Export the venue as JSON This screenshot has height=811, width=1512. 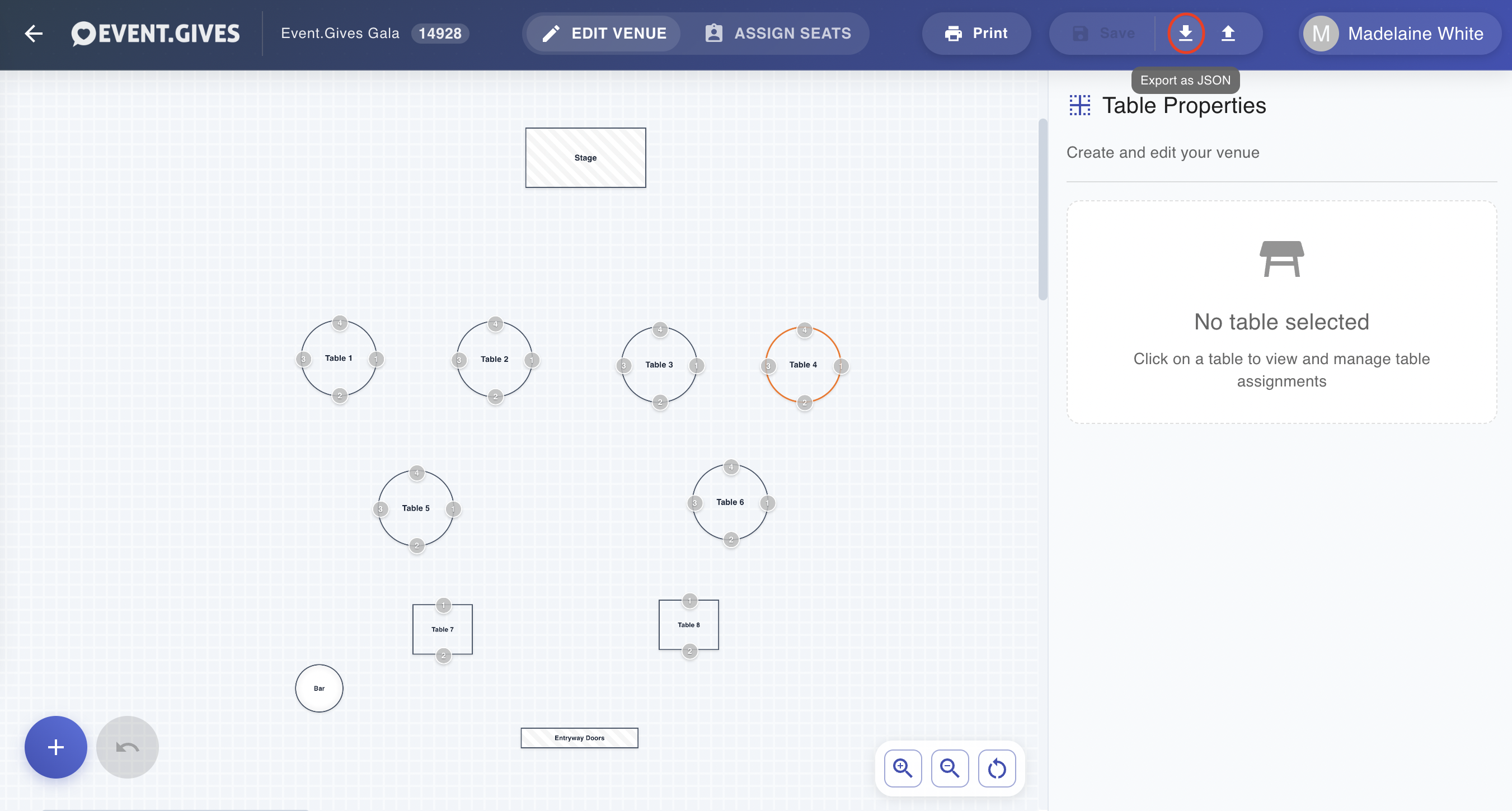[x=1186, y=34]
